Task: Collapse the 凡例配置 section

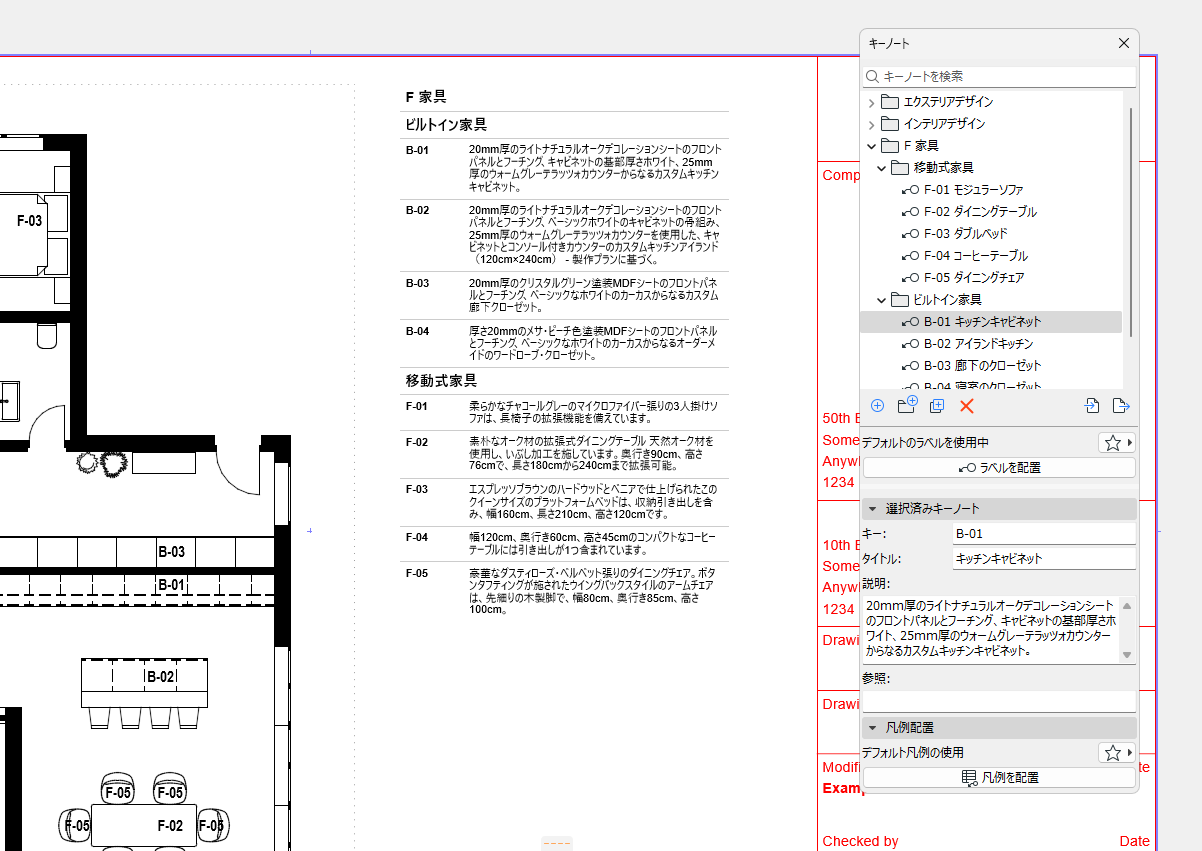Action: (x=872, y=728)
